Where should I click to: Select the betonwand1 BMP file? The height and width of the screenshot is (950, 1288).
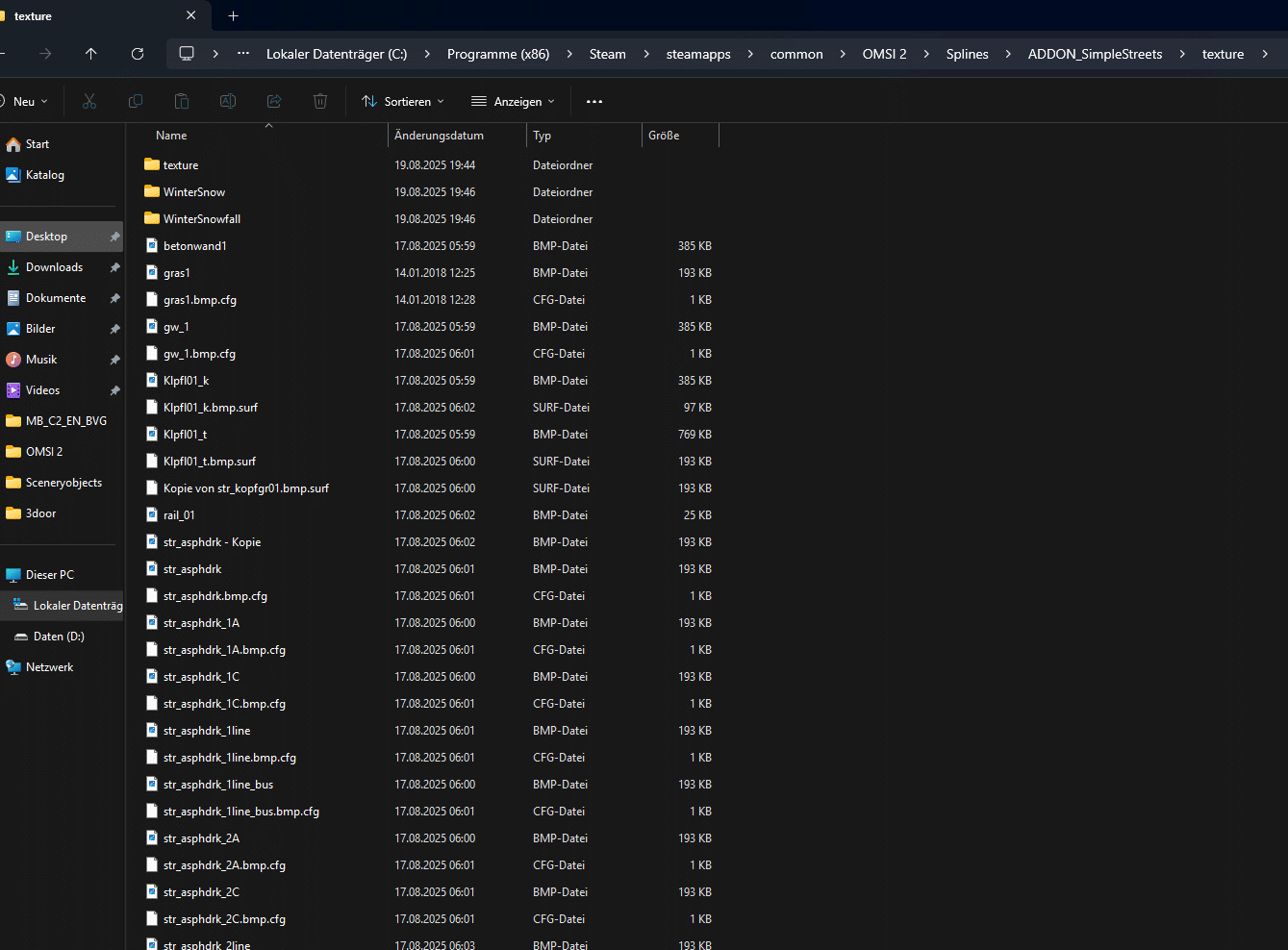(x=195, y=246)
